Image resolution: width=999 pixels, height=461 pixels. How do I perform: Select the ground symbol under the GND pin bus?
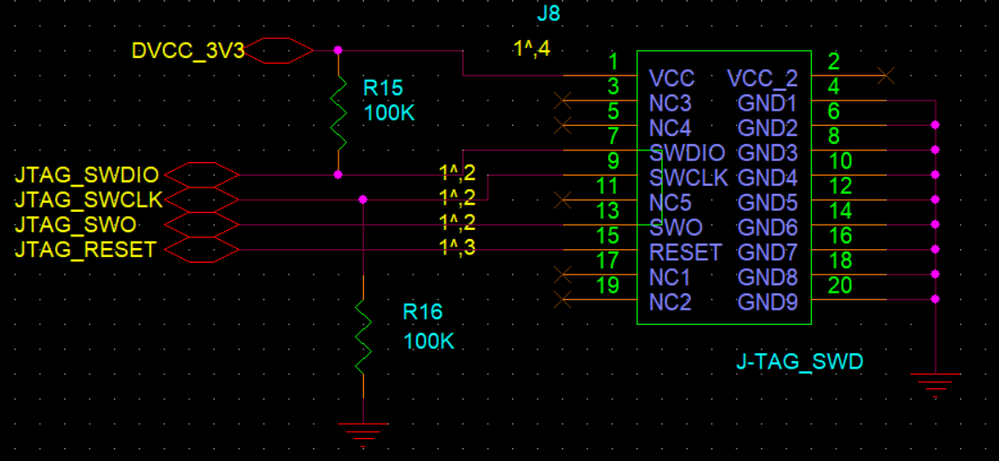pos(935,385)
